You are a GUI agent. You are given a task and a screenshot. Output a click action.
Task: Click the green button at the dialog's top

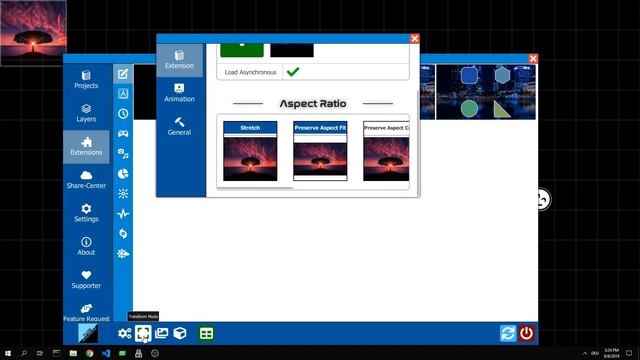(x=242, y=50)
